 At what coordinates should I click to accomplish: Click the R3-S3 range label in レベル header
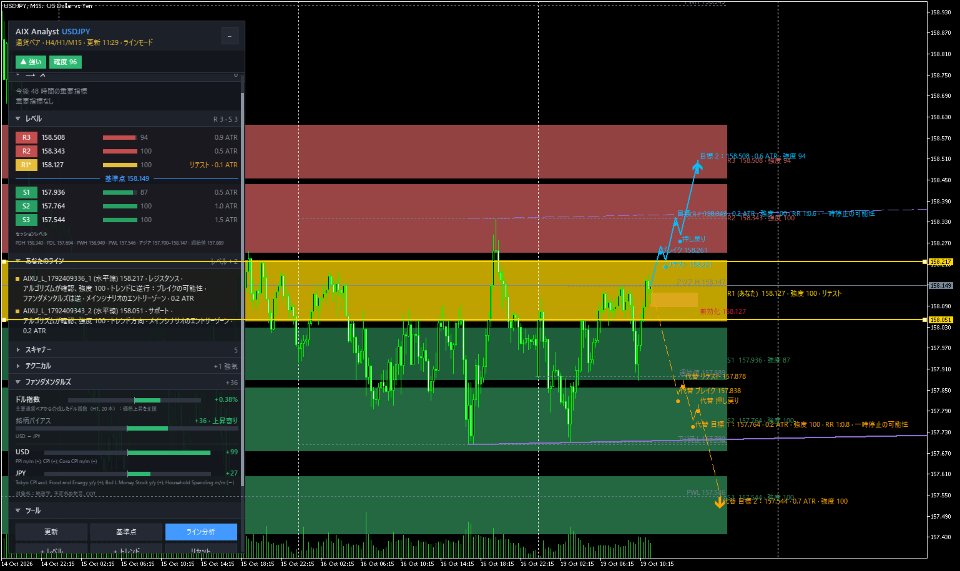[225, 119]
